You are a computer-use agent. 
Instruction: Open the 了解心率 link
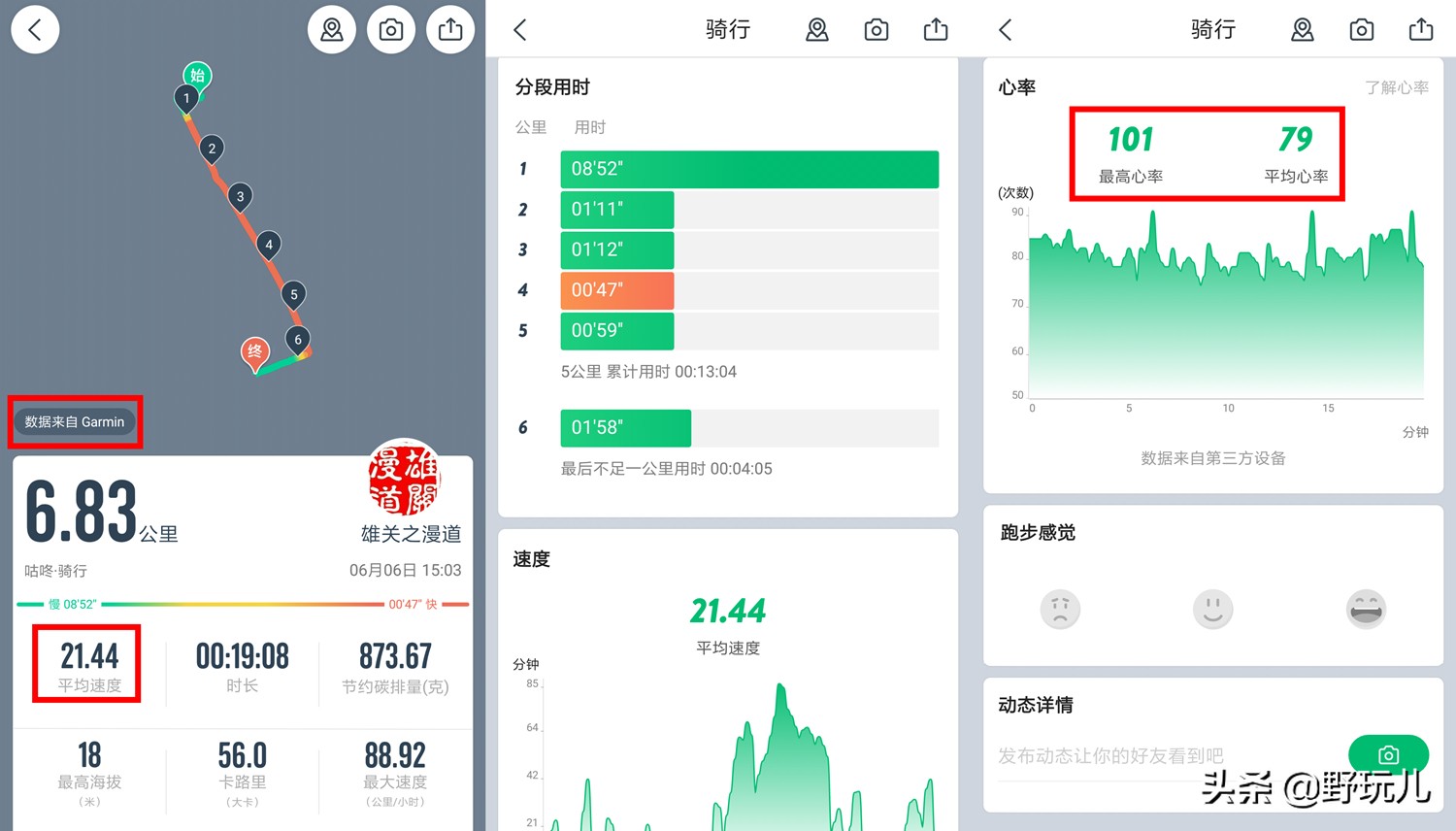[x=1398, y=87]
